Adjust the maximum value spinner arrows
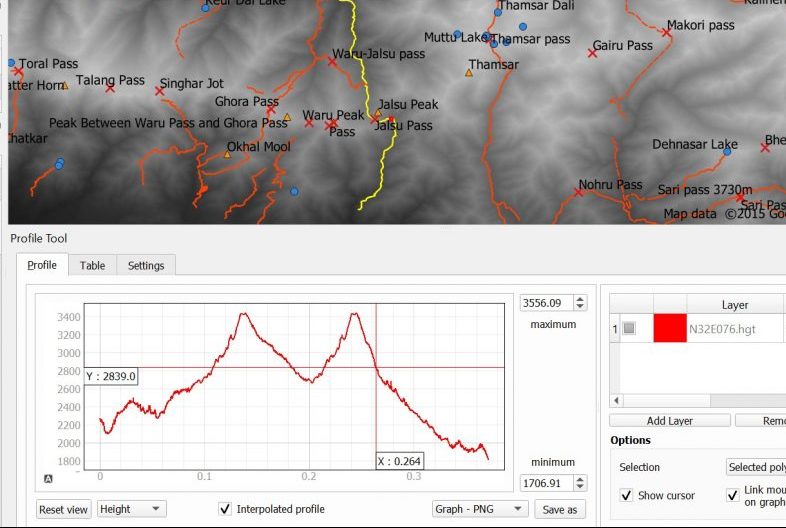 tap(580, 303)
